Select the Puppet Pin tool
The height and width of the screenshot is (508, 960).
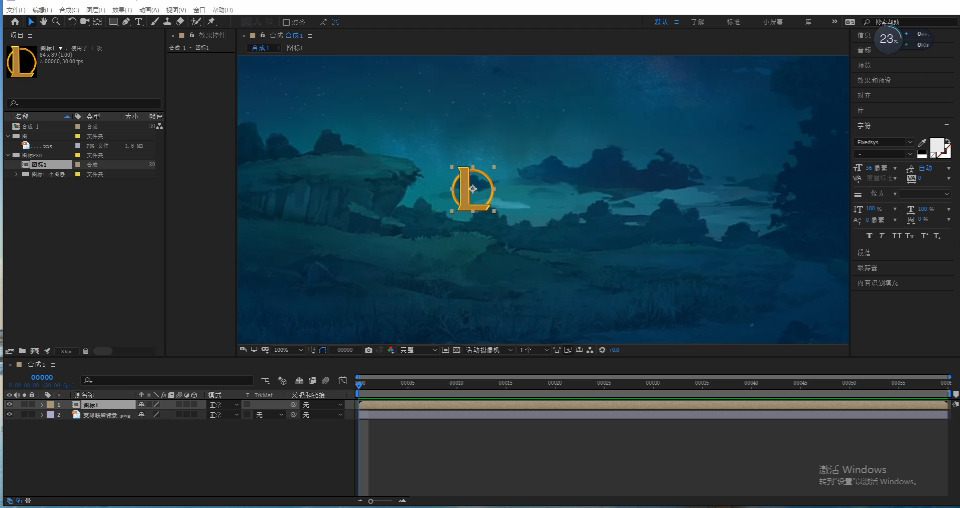(211, 21)
